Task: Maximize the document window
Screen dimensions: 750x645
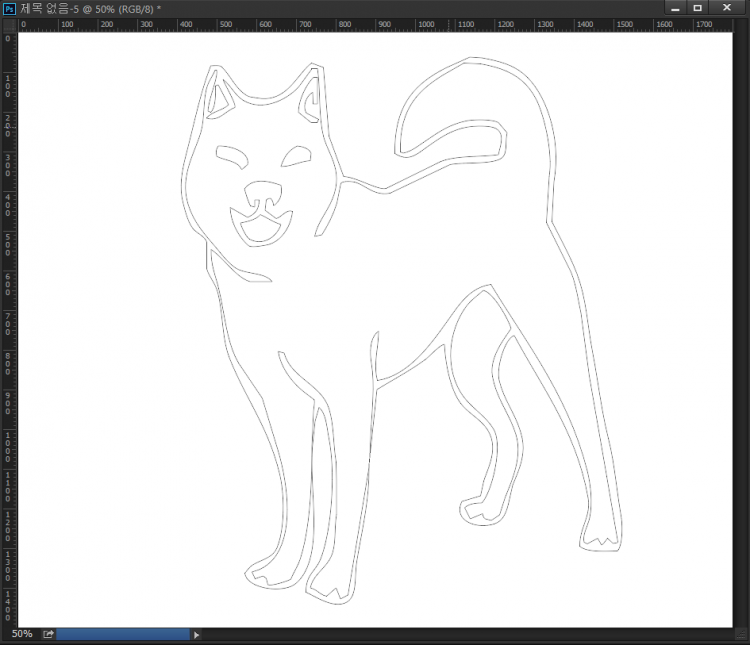Action: (x=698, y=8)
